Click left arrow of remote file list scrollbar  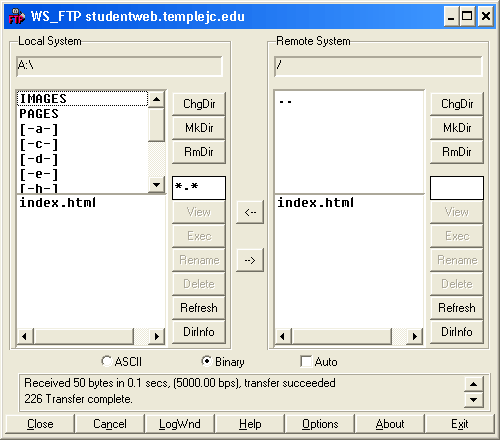tap(283, 336)
